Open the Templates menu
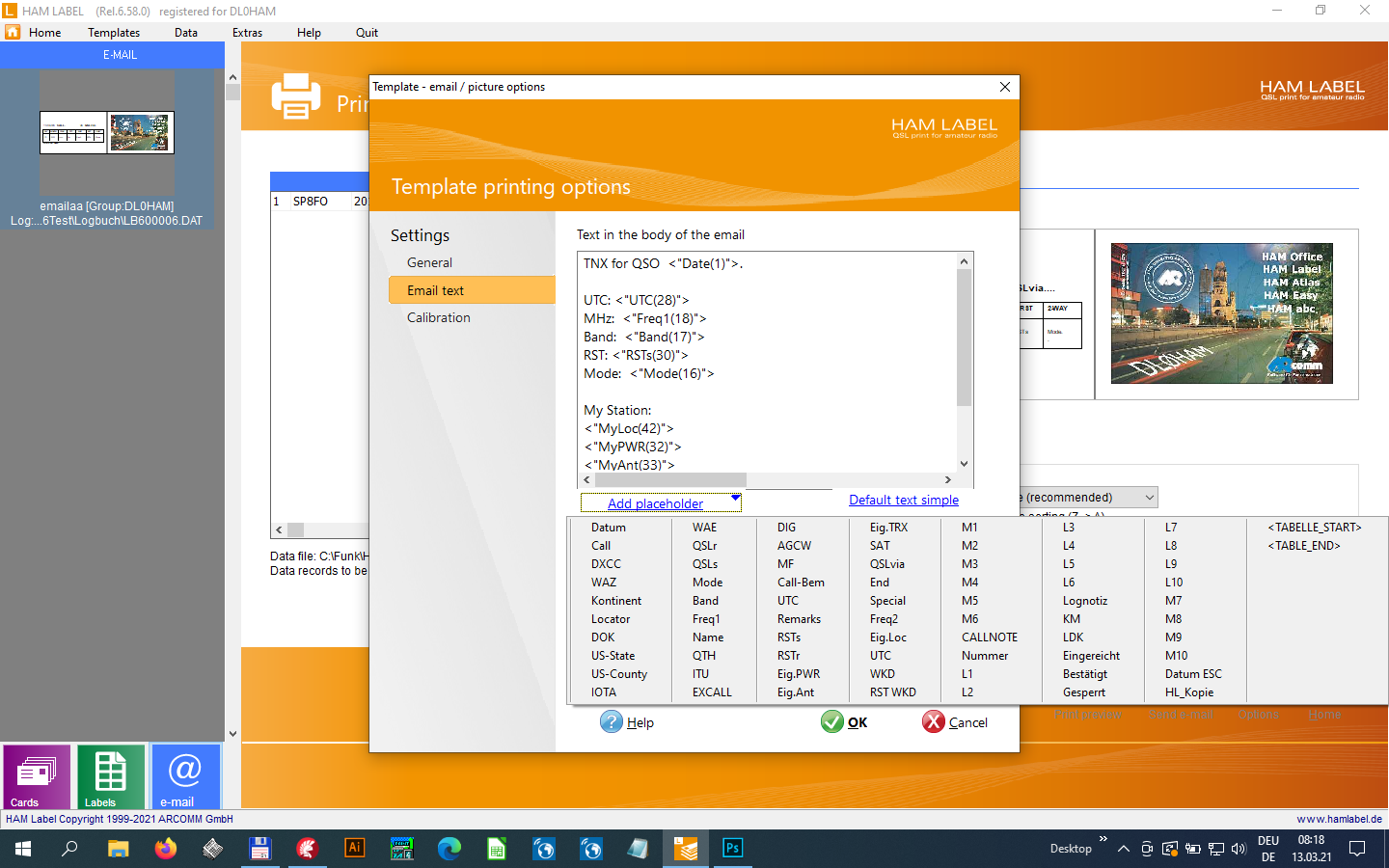The image size is (1389, 868). click(114, 33)
